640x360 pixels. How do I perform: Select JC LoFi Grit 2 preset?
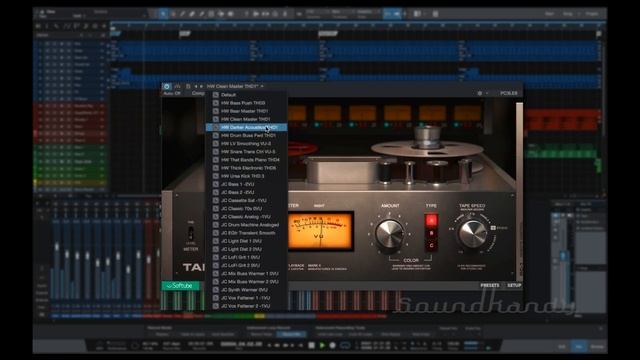247,265
